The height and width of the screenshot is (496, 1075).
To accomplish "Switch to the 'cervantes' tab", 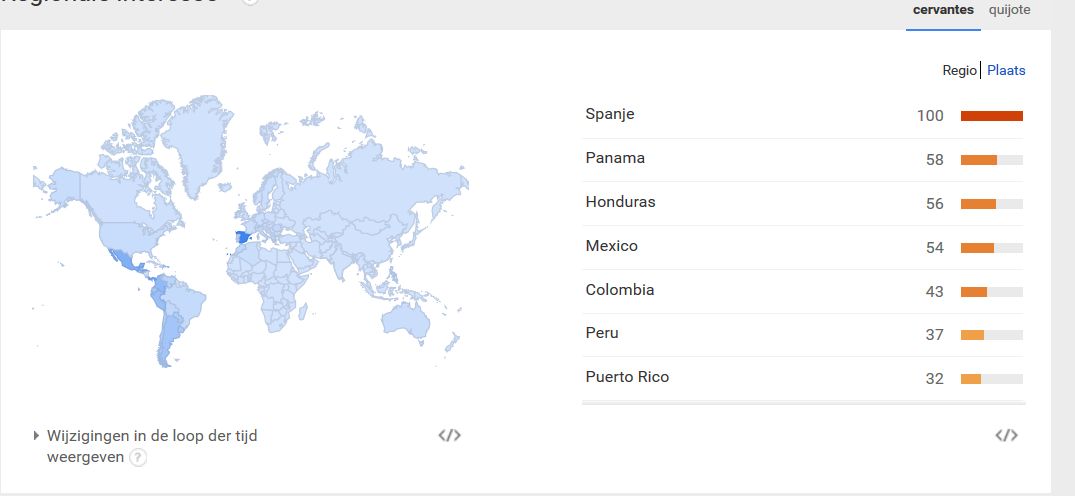I will (943, 10).
